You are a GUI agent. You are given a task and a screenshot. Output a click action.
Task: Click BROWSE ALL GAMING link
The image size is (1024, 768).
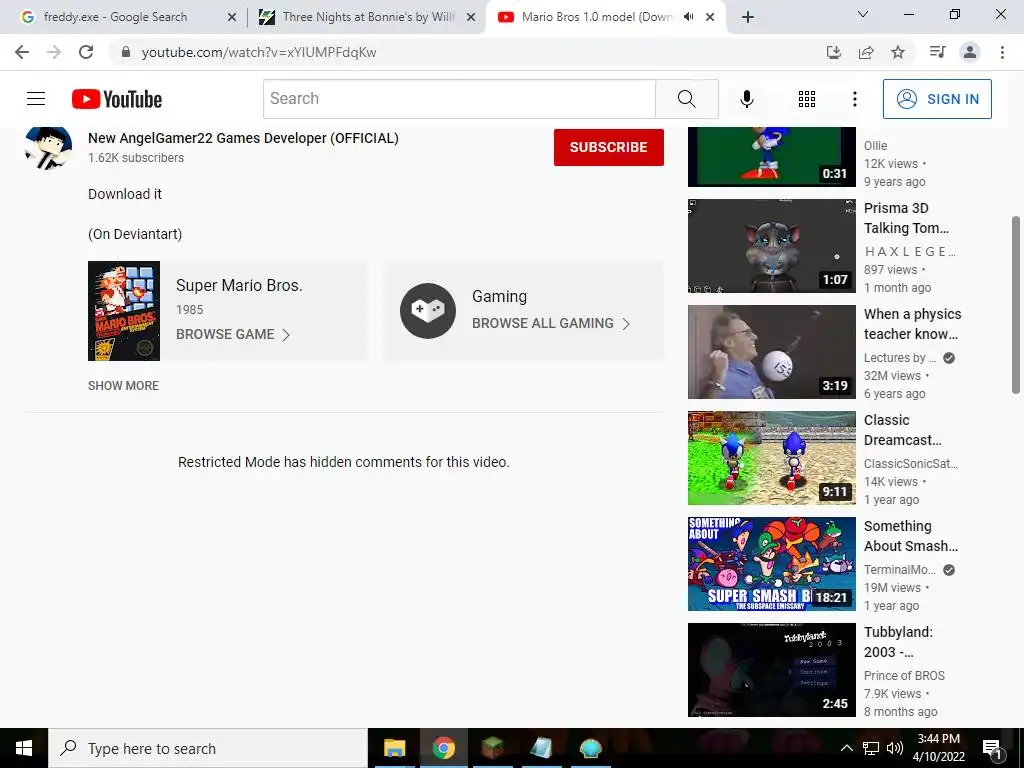tap(551, 323)
